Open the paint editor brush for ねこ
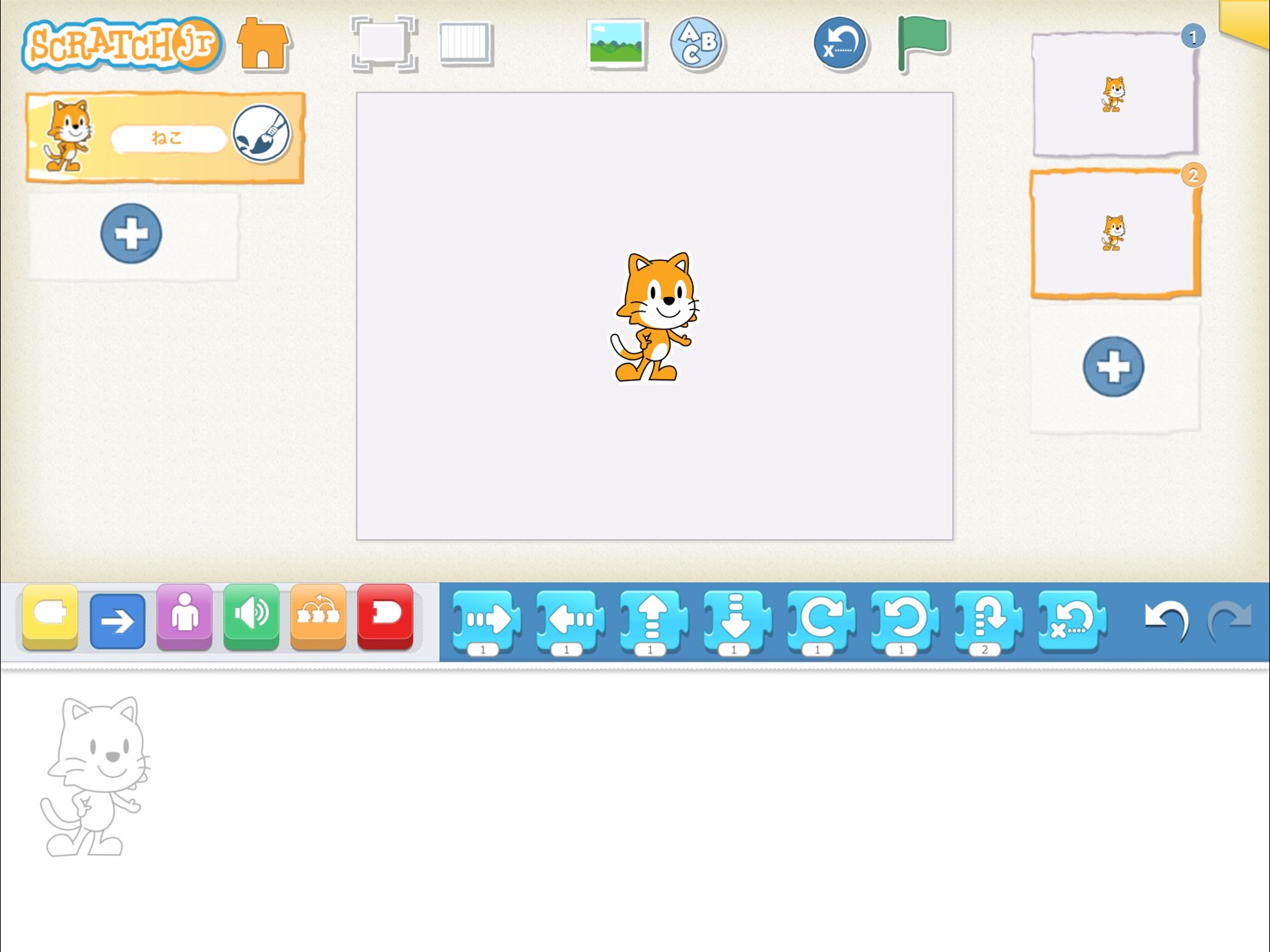This screenshot has height=952, width=1270. (262, 134)
